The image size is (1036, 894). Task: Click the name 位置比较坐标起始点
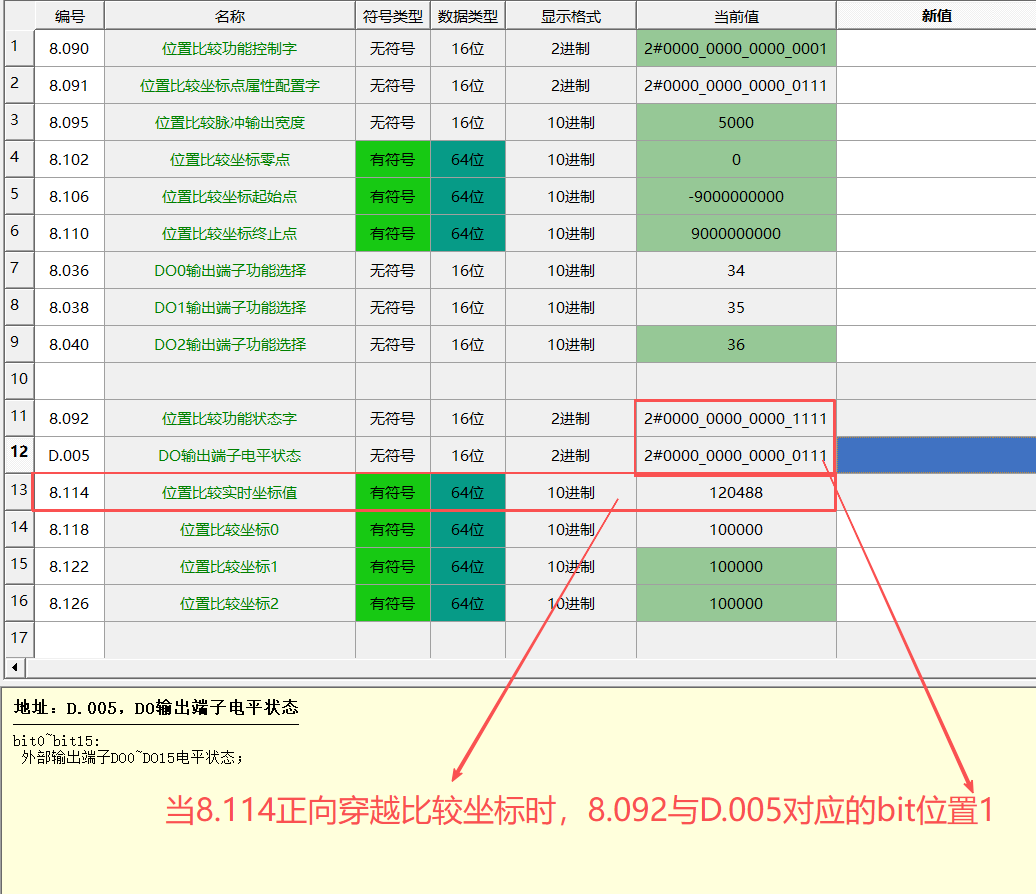(229, 196)
